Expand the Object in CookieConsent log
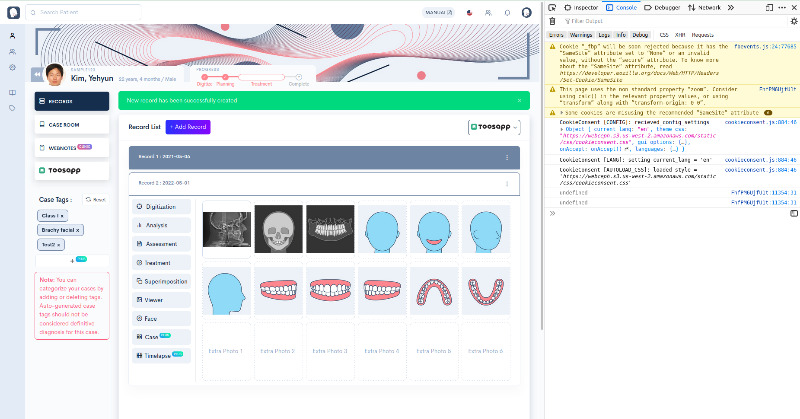The image size is (800, 419). click(x=561, y=130)
